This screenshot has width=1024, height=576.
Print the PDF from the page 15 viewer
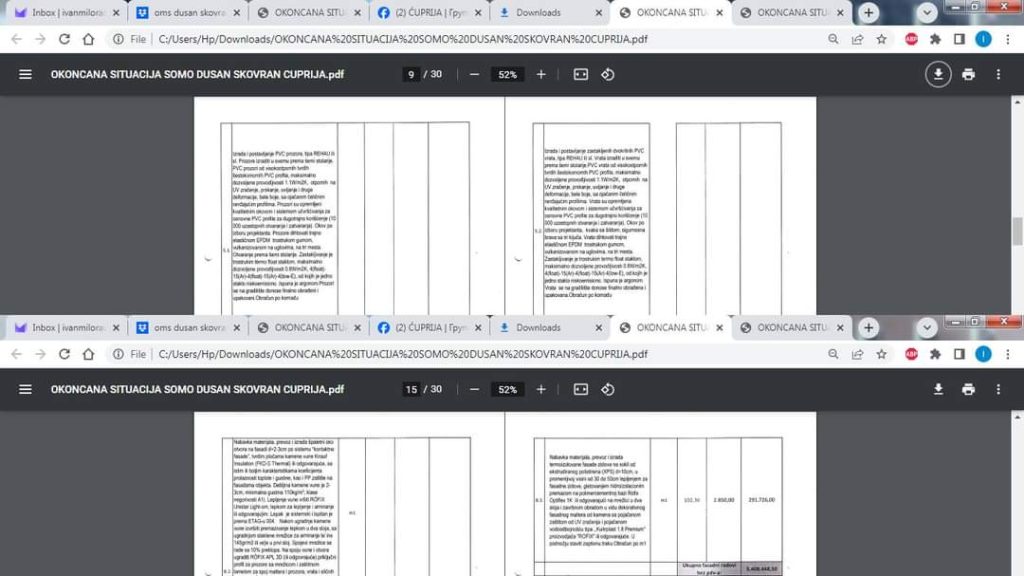(x=968, y=389)
